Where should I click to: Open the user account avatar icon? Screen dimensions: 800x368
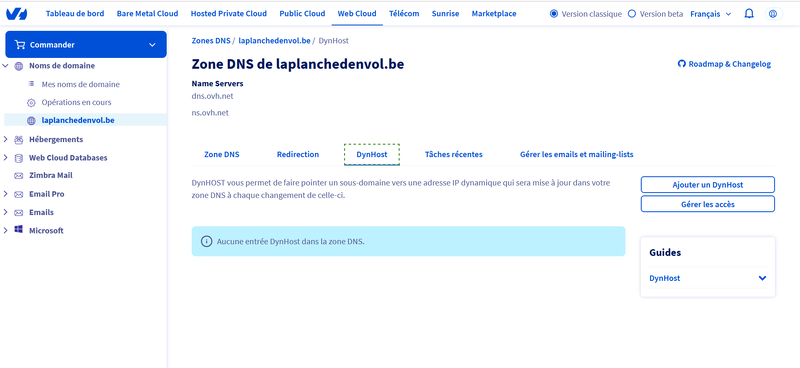tap(773, 14)
